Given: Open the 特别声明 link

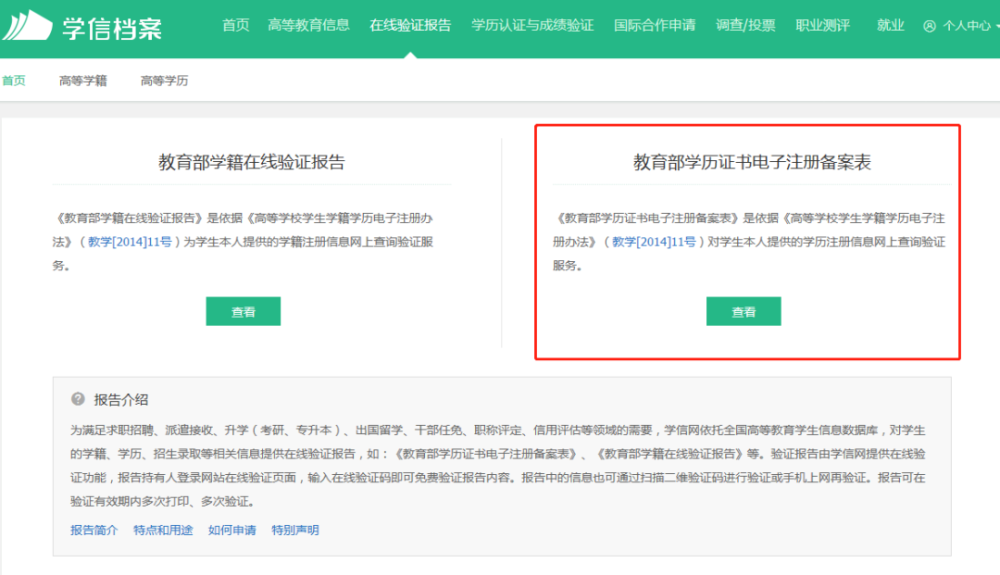Looking at the screenshot, I should tap(295, 530).
